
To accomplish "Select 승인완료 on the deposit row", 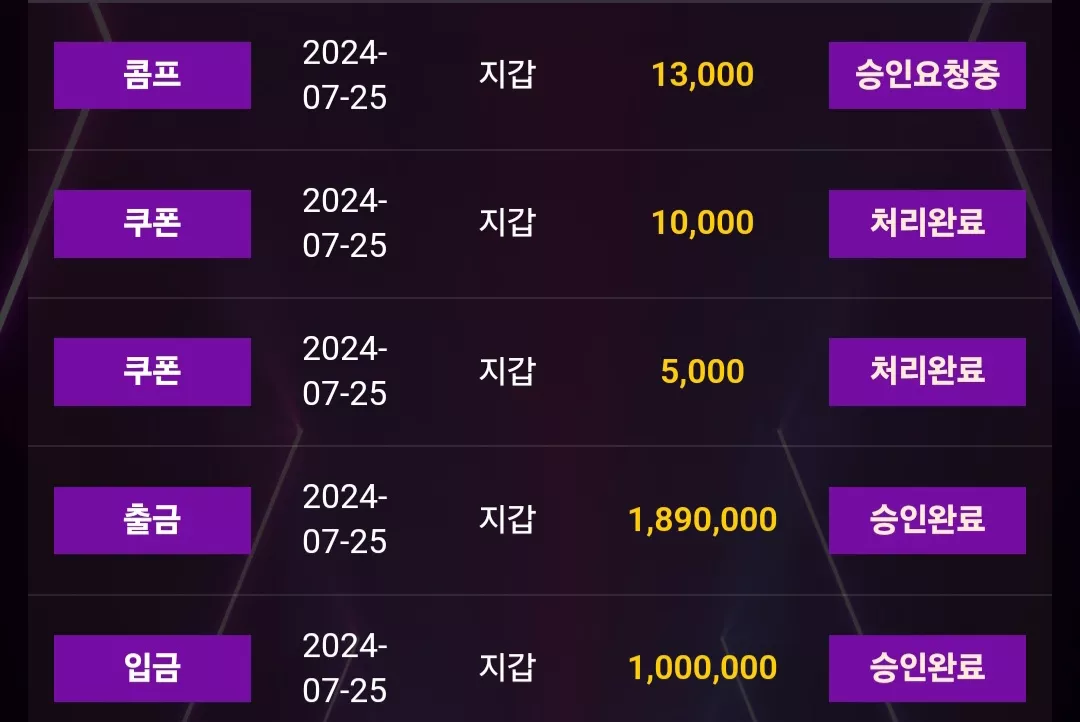I will (x=927, y=668).
